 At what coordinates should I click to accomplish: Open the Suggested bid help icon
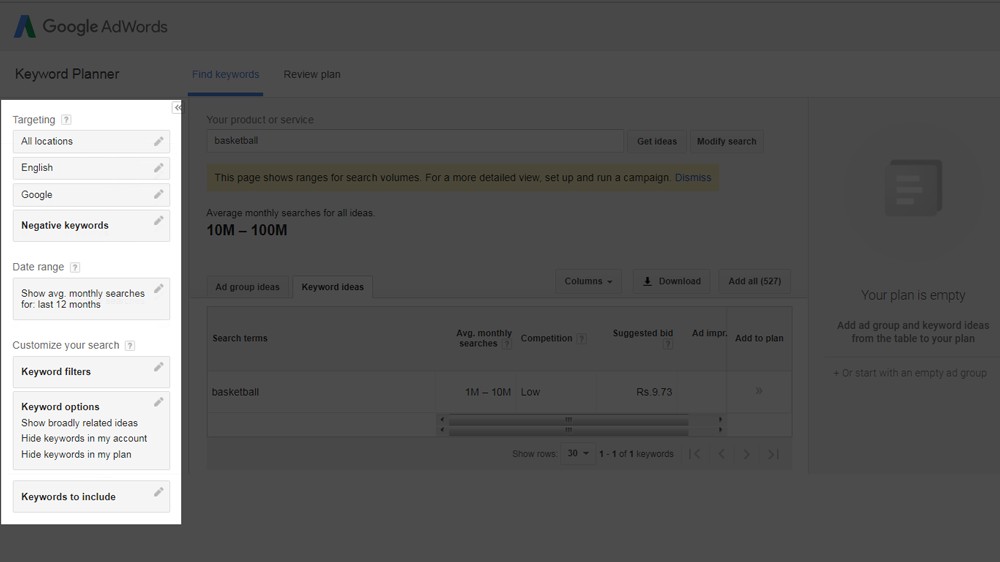tap(668, 344)
